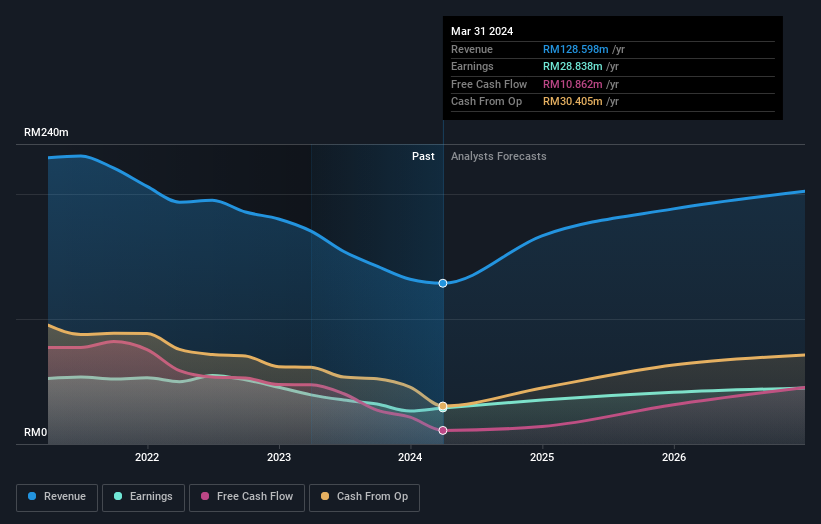
Task: Click the RM30.405m cash from op value
Action: [572, 102]
